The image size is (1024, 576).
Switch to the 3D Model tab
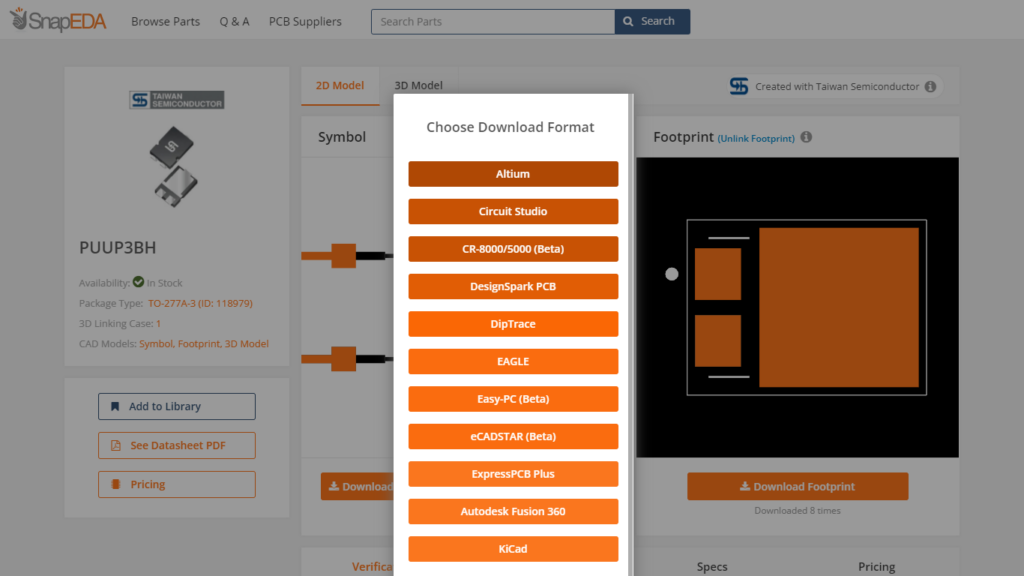tap(418, 86)
